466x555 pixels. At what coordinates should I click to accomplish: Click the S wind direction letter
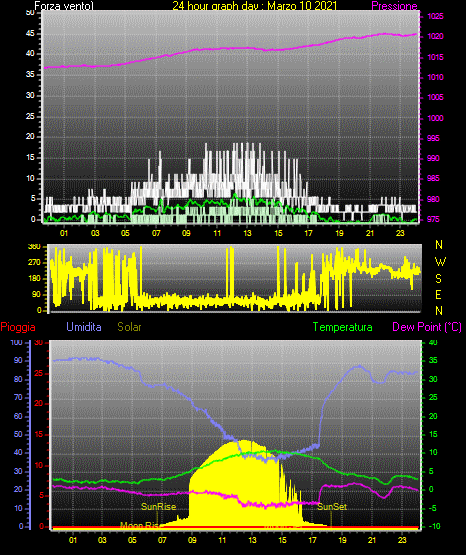pyautogui.click(x=438, y=279)
